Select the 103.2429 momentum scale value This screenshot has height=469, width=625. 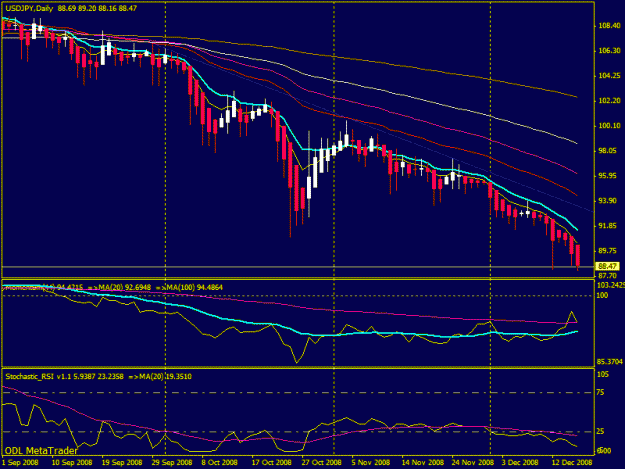[610, 285]
